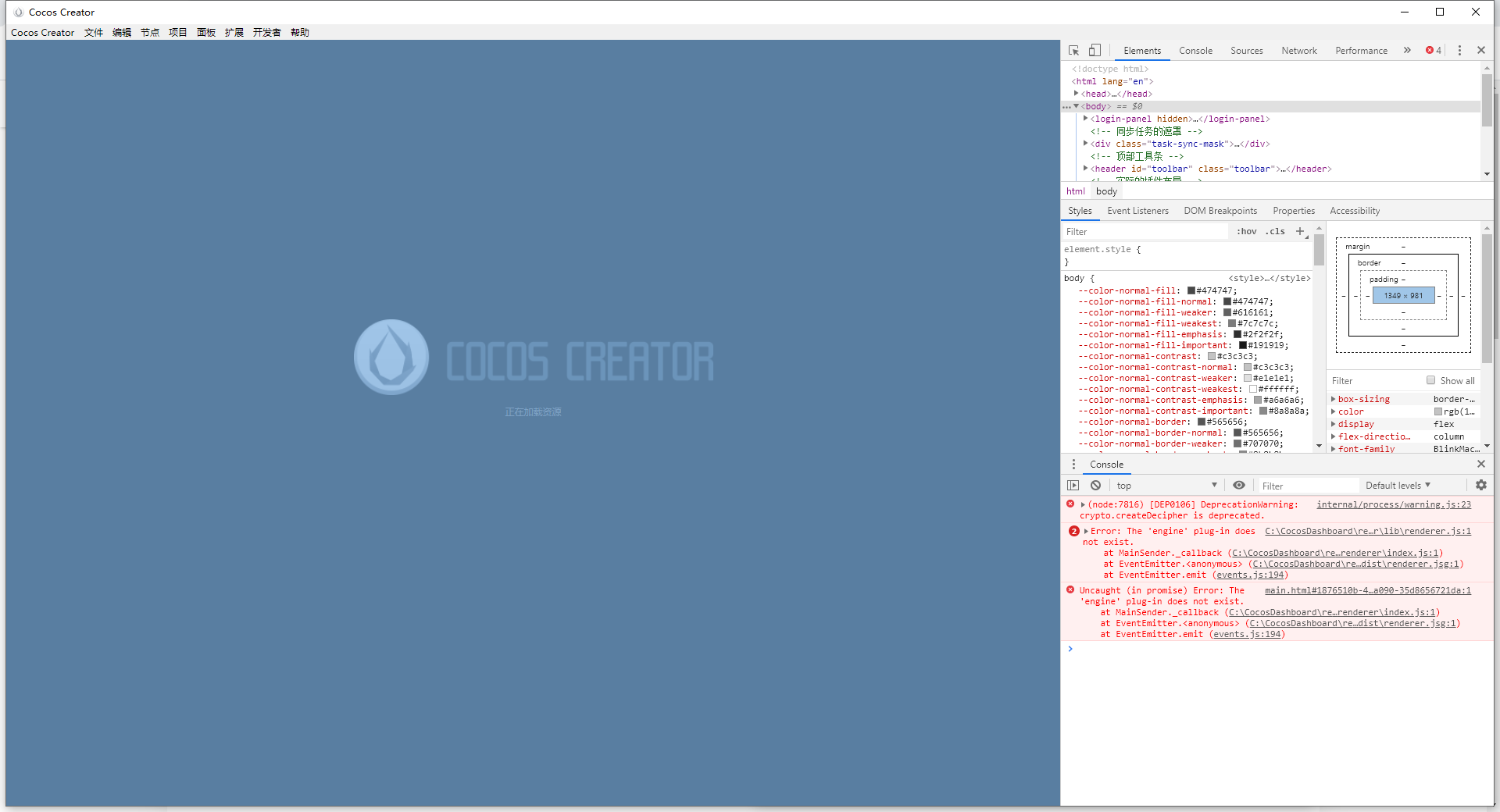Expand the login-panel element node
Image resolution: width=1500 pixels, height=812 pixels.
coord(1086,119)
